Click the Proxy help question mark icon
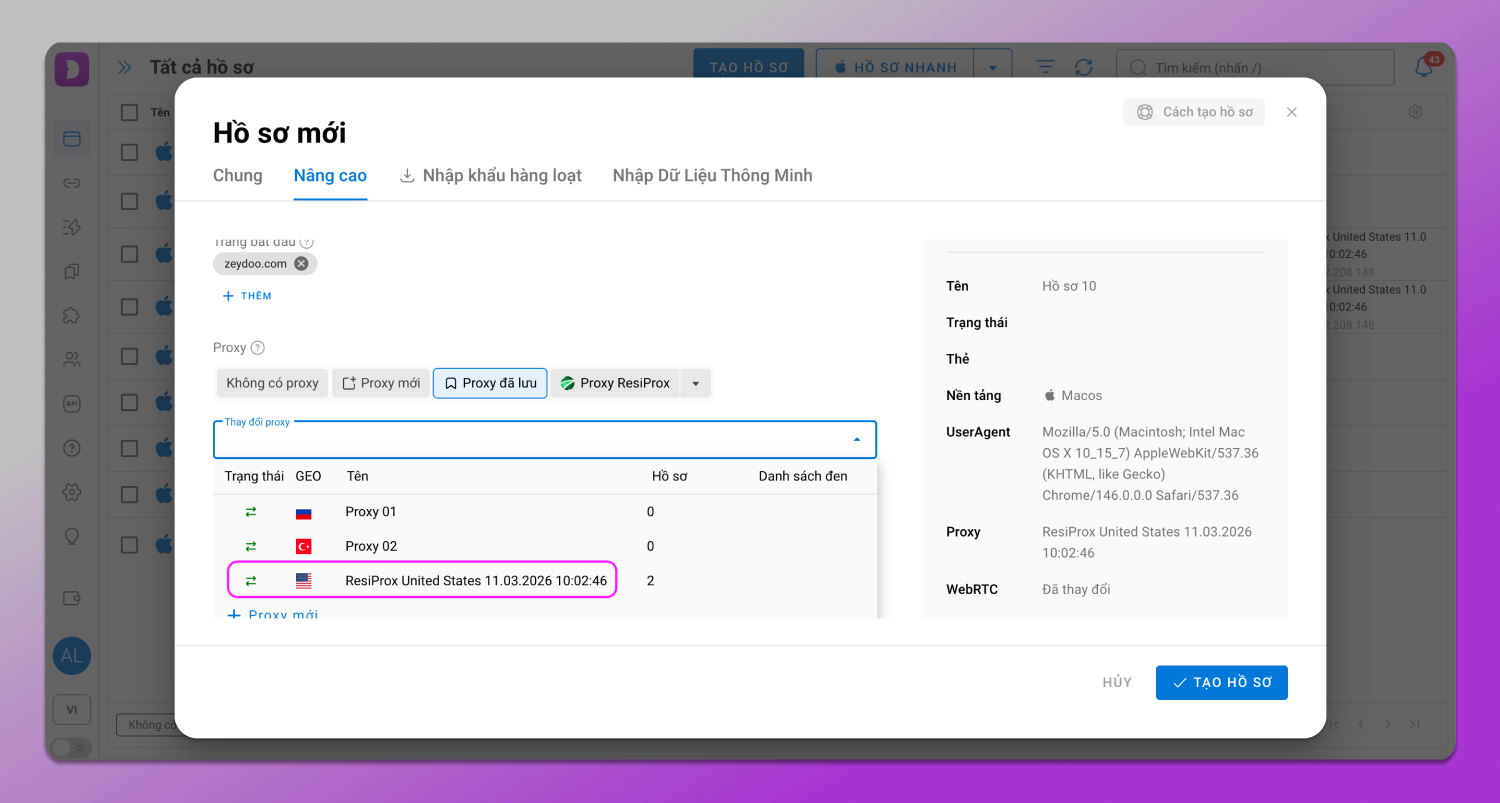Screen dimensions: 1500x803 point(258,348)
